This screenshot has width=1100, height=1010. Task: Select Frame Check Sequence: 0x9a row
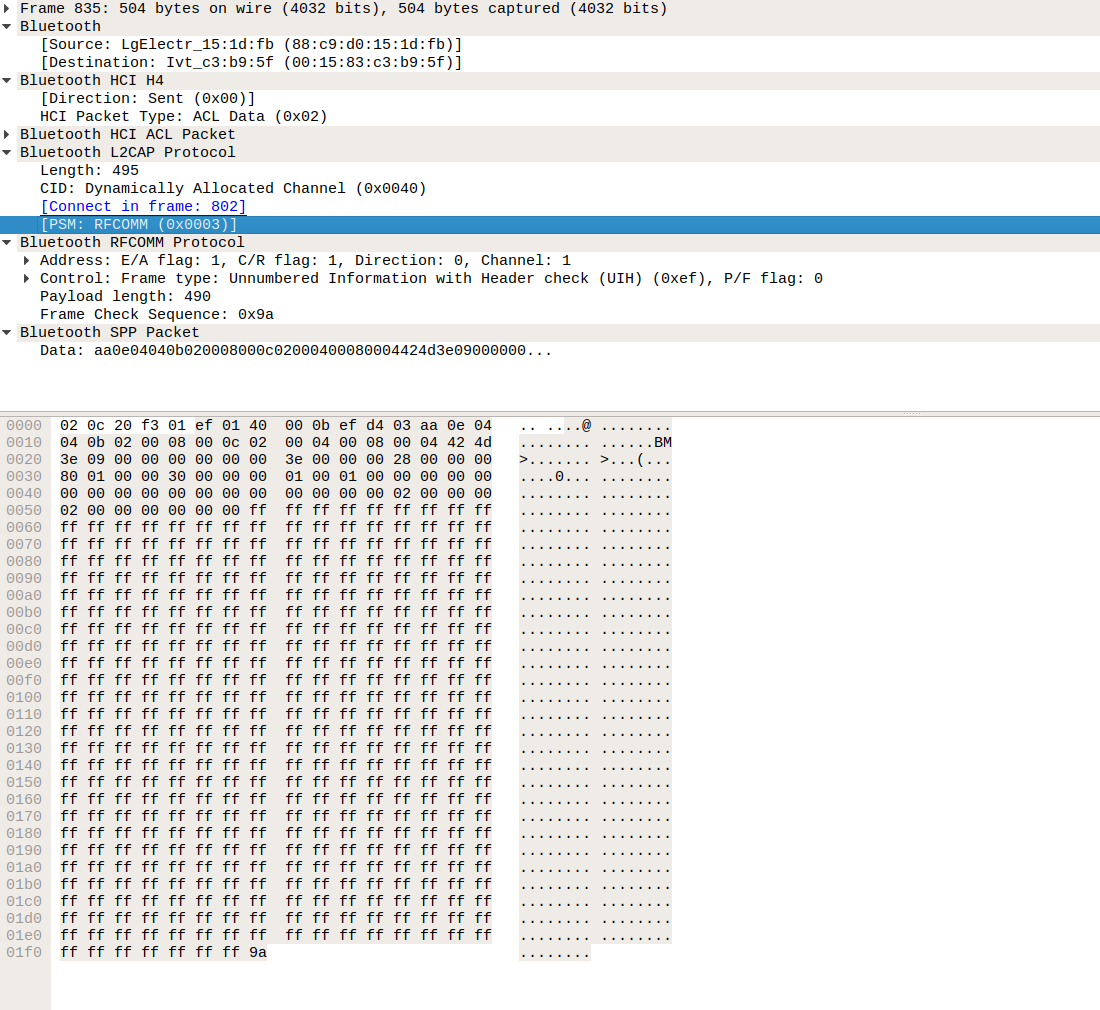coord(156,314)
